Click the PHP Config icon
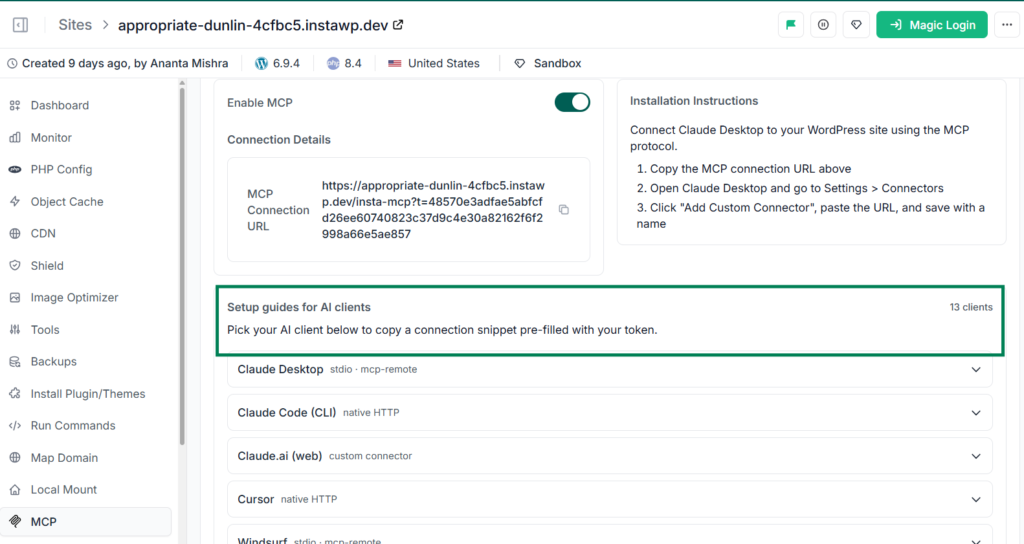Image resolution: width=1024 pixels, height=544 pixels. pos(15,169)
